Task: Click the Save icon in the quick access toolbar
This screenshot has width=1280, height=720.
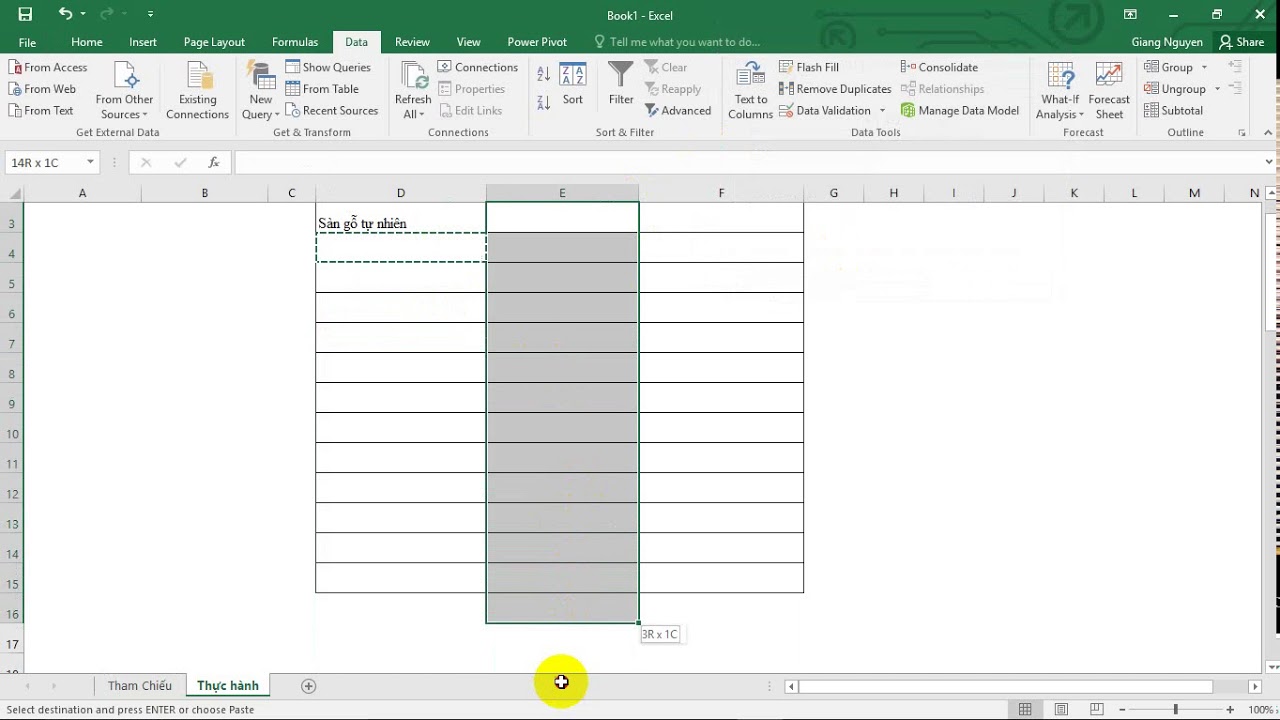Action: (x=25, y=14)
